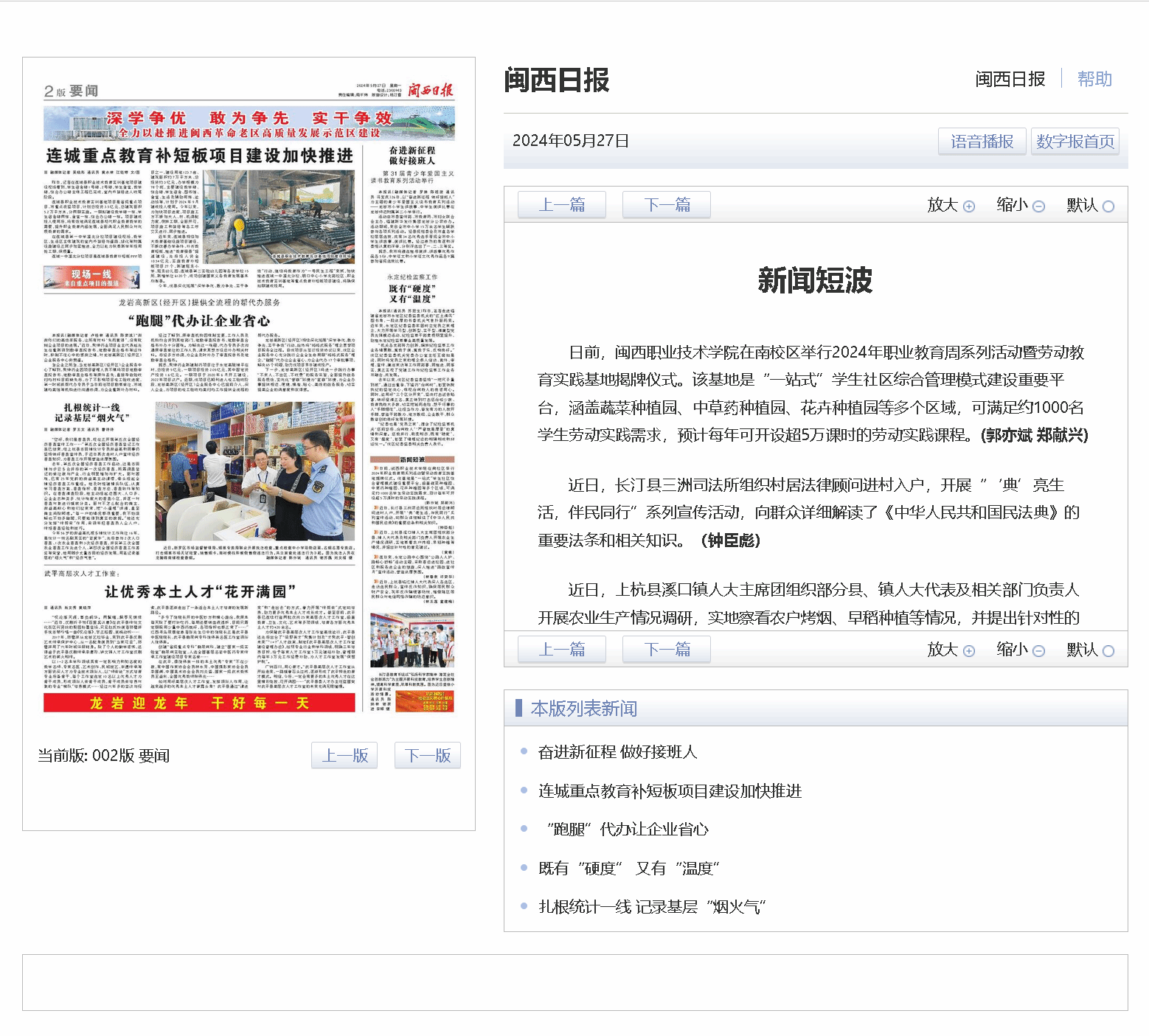This screenshot has height=1036, width=1149.
Task: Click the newspaper page 2 thumbnail image
Action: tap(249, 398)
